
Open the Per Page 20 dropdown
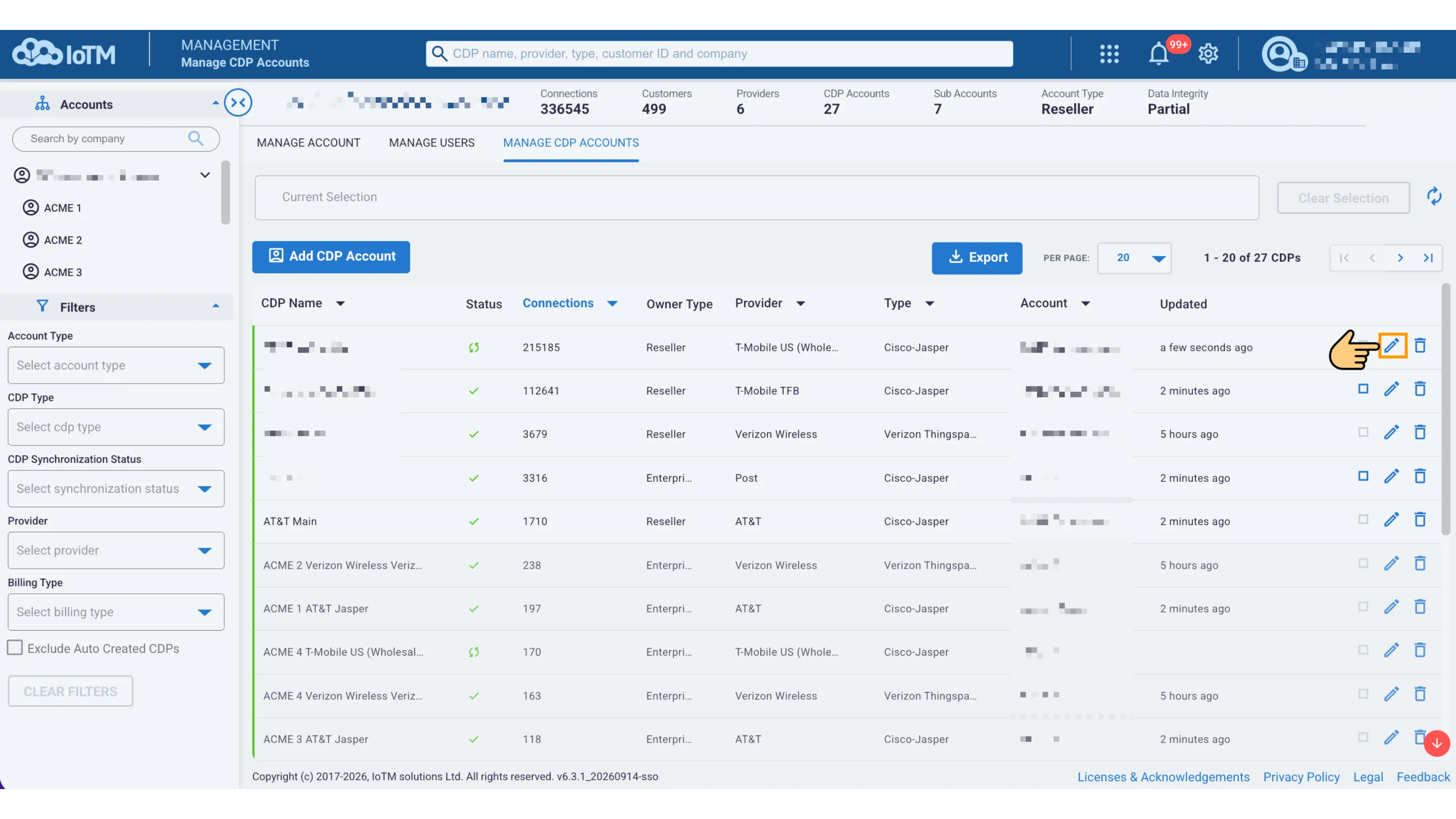[1134, 258]
